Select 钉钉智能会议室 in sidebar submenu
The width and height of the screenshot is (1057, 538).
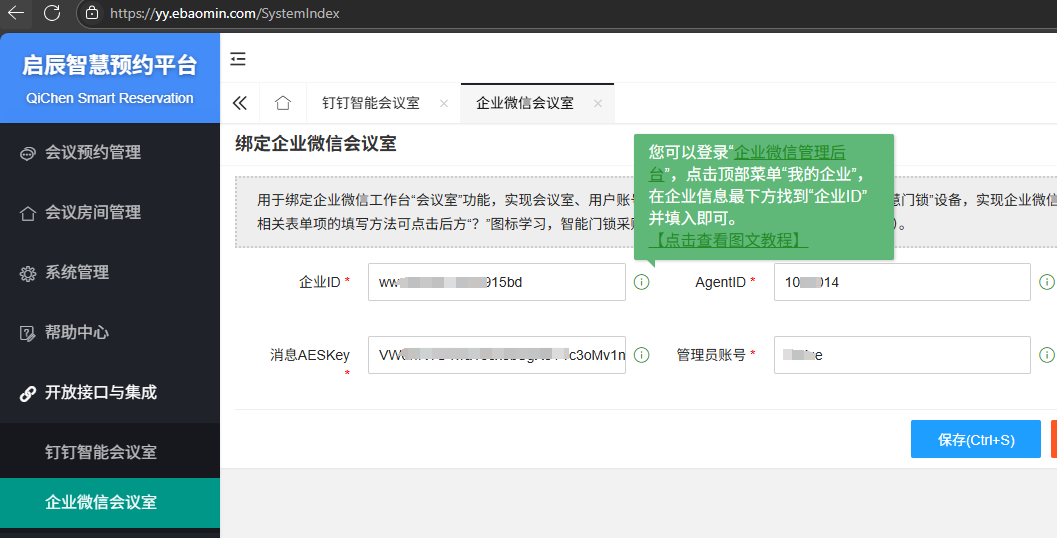click(x=101, y=452)
